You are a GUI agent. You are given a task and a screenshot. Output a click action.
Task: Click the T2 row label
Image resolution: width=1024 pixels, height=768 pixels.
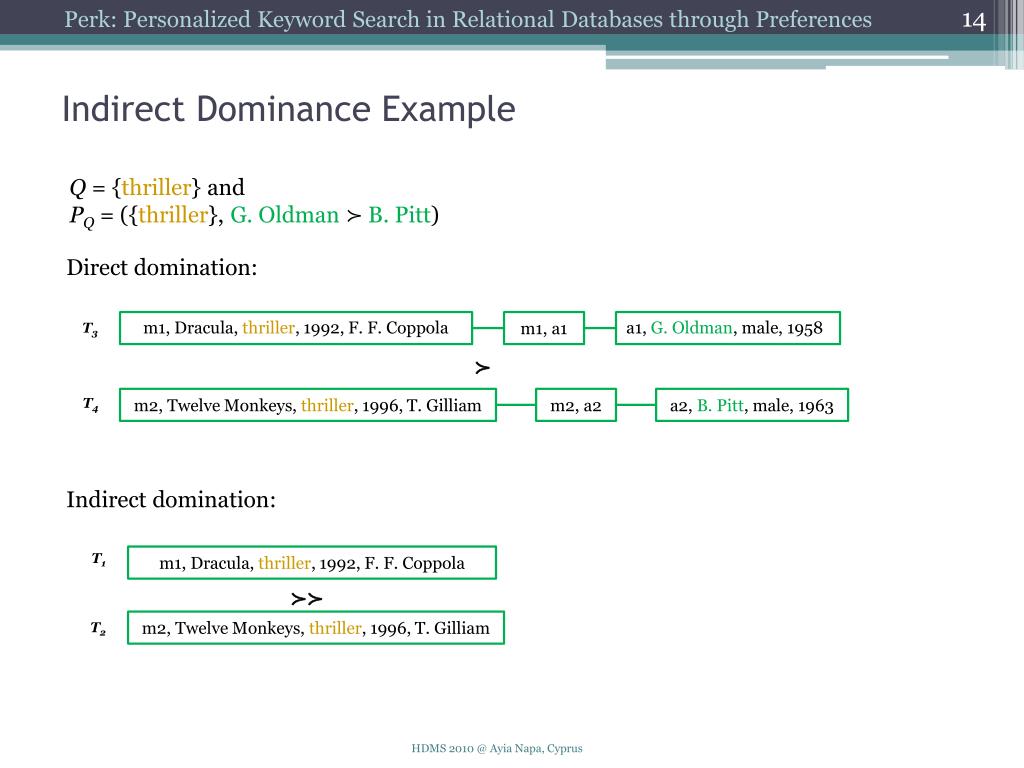98,629
